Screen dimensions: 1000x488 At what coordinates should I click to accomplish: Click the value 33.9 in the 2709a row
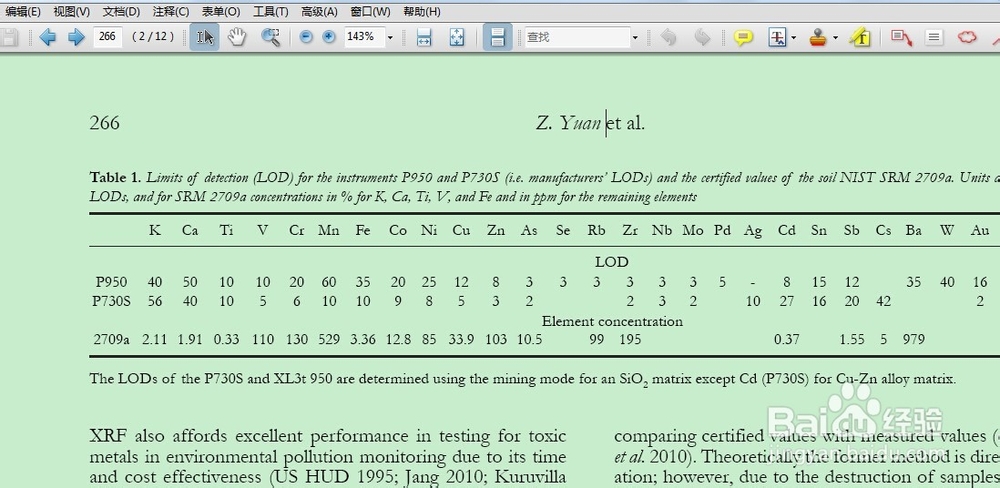tap(461, 339)
